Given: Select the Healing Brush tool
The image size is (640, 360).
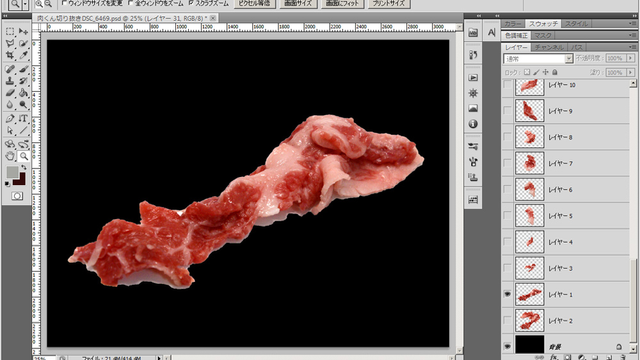Looking at the screenshot, I should [x=10, y=69].
